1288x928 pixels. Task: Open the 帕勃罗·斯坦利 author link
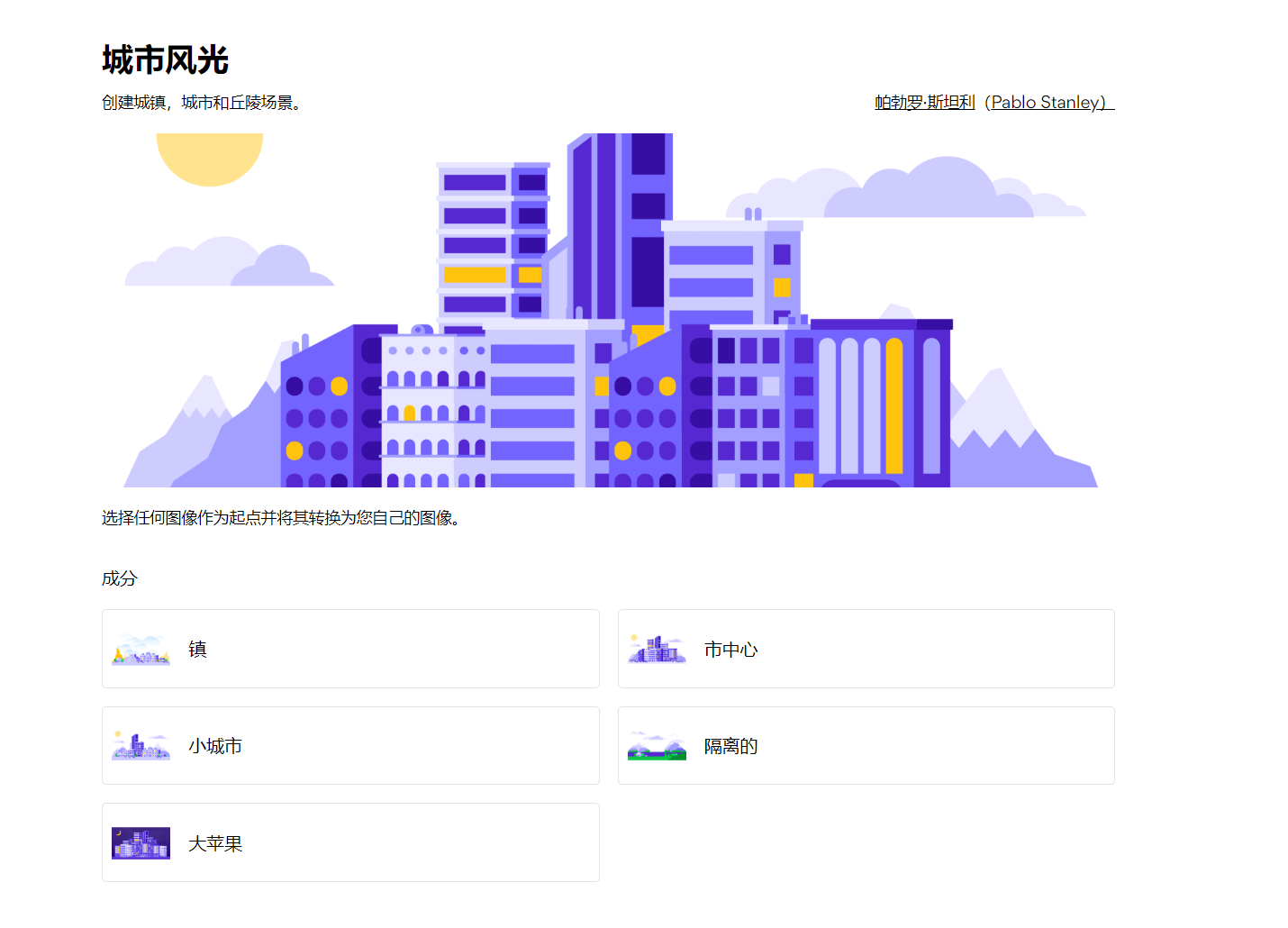click(925, 103)
